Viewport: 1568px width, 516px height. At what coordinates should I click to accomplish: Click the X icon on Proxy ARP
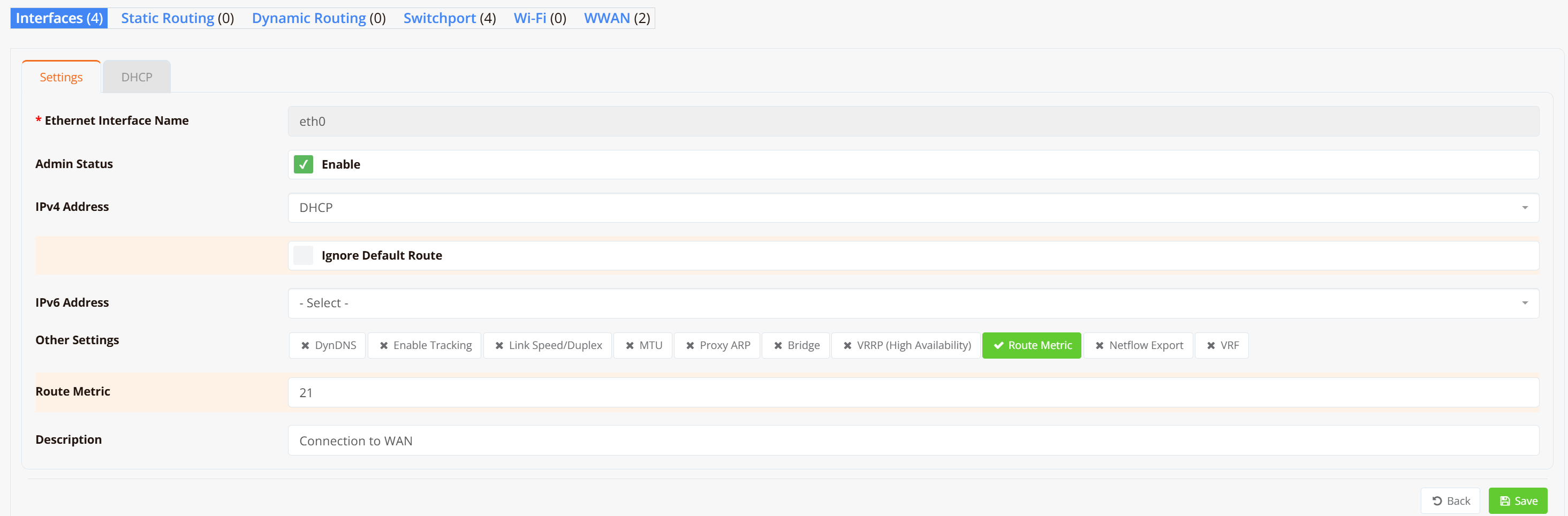pyautogui.click(x=690, y=346)
